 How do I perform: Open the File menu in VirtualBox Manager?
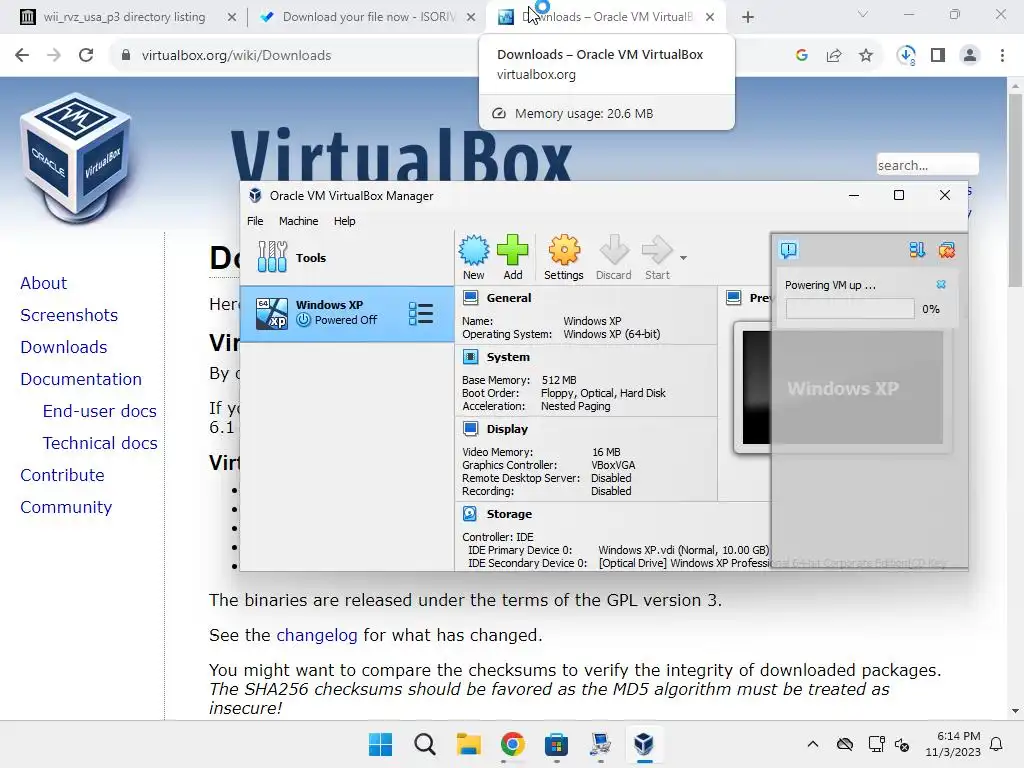tap(255, 221)
